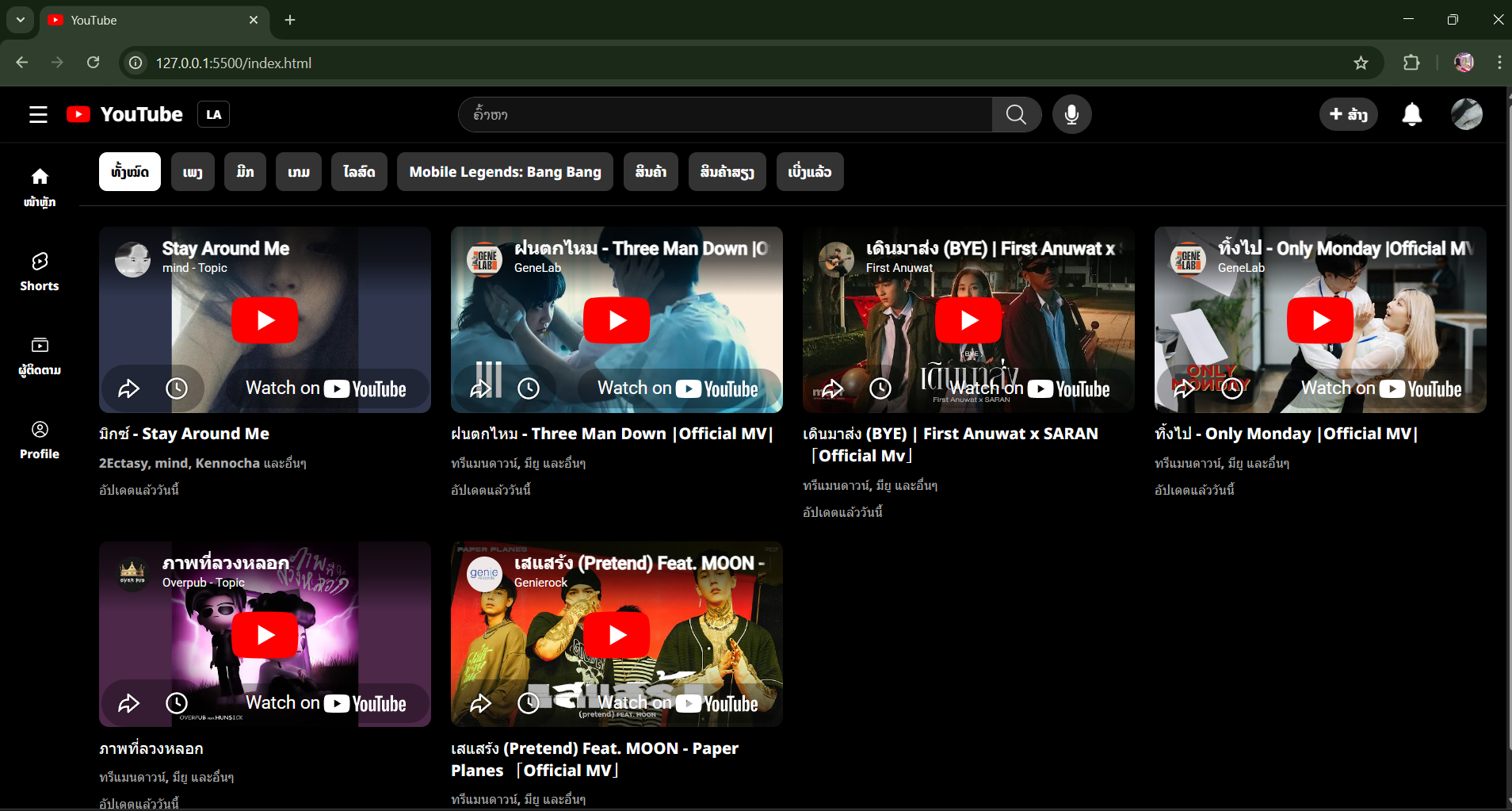Open Overpub channel avatar
This screenshot has width=1512, height=811.
pyautogui.click(x=132, y=574)
